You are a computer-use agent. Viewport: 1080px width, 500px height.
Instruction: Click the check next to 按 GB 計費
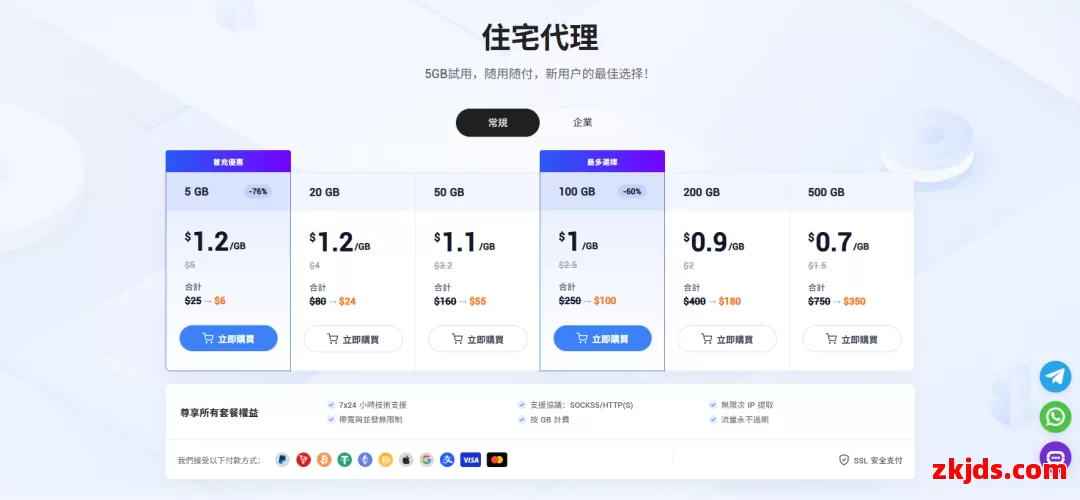click(522, 419)
